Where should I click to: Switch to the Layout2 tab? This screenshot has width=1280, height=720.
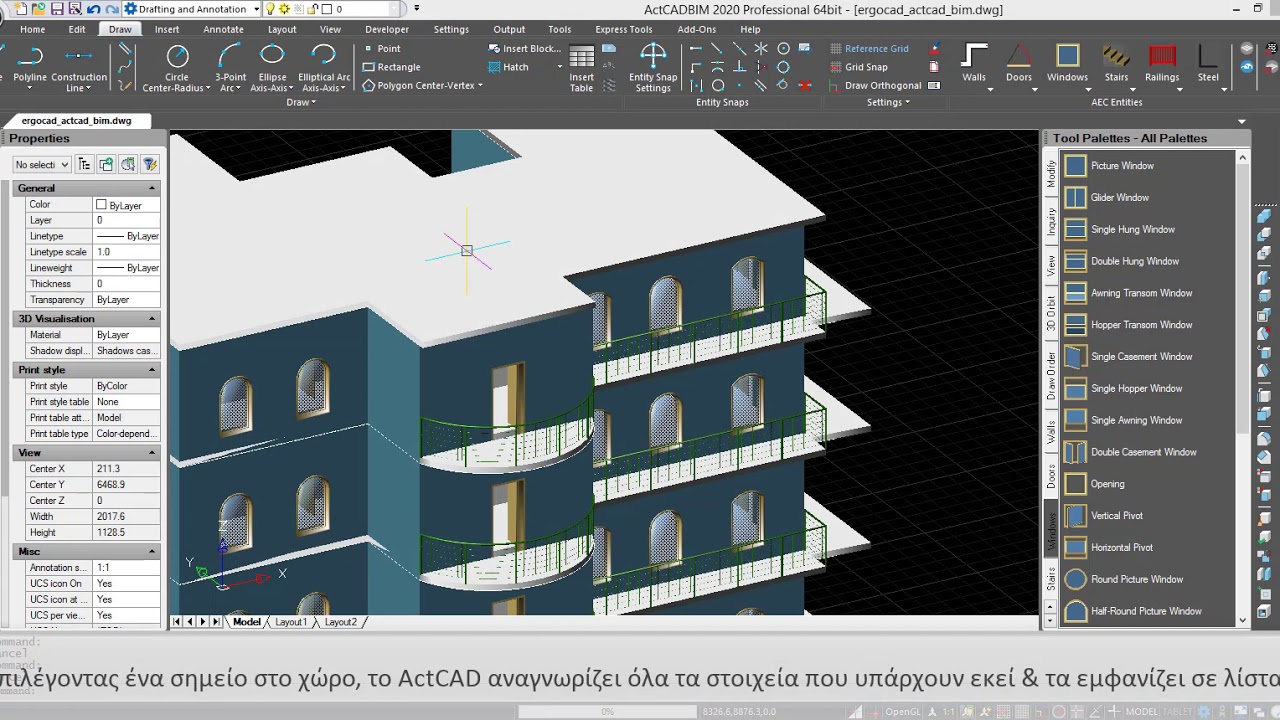[340, 622]
